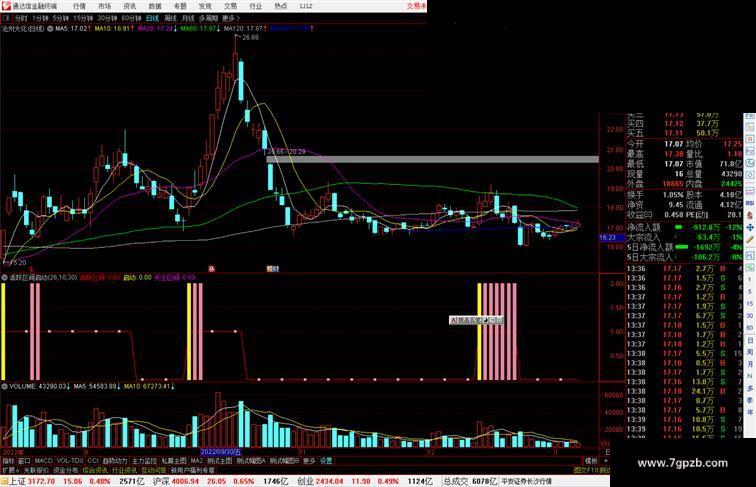Screen dimensions: 756x487
Task: Click the 创业 index value 2434.04
Action: 329,481
